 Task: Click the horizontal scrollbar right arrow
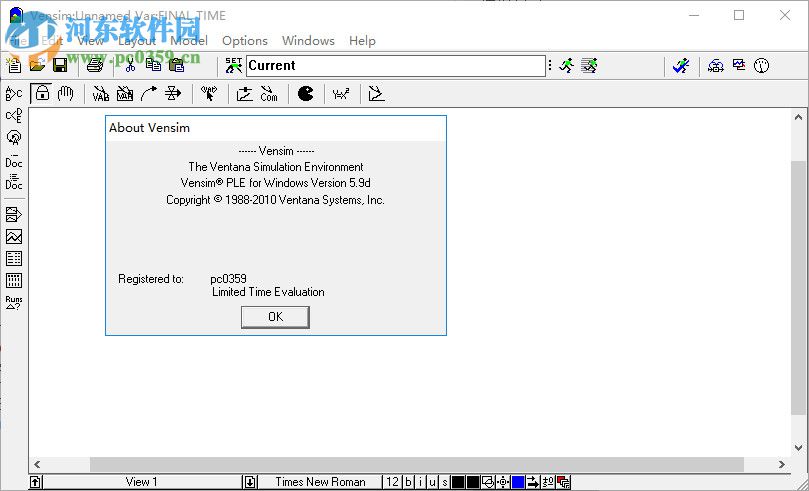pyautogui.click(x=782, y=464)
